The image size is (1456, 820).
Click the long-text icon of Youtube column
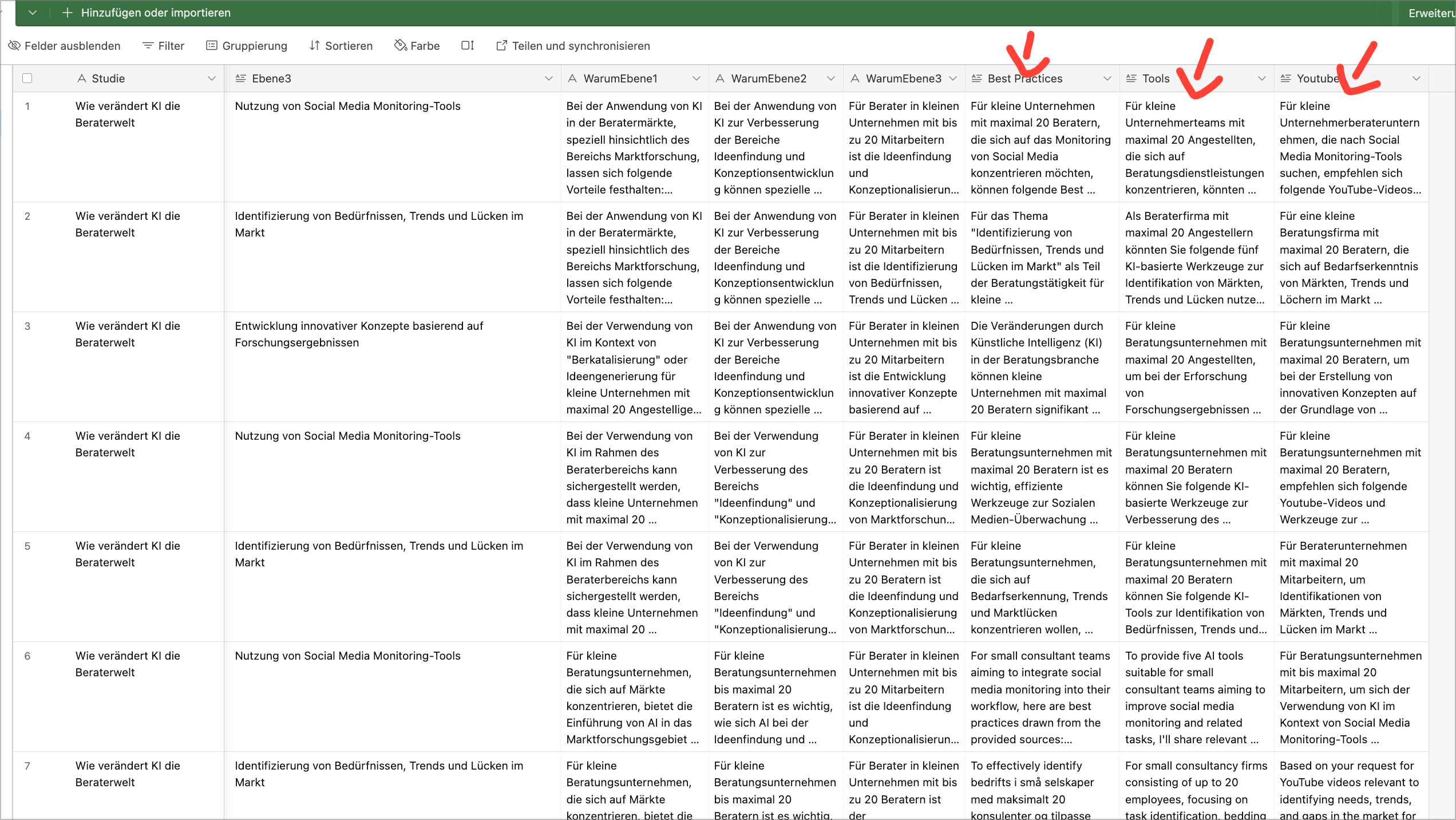(x=1286, y=78)
